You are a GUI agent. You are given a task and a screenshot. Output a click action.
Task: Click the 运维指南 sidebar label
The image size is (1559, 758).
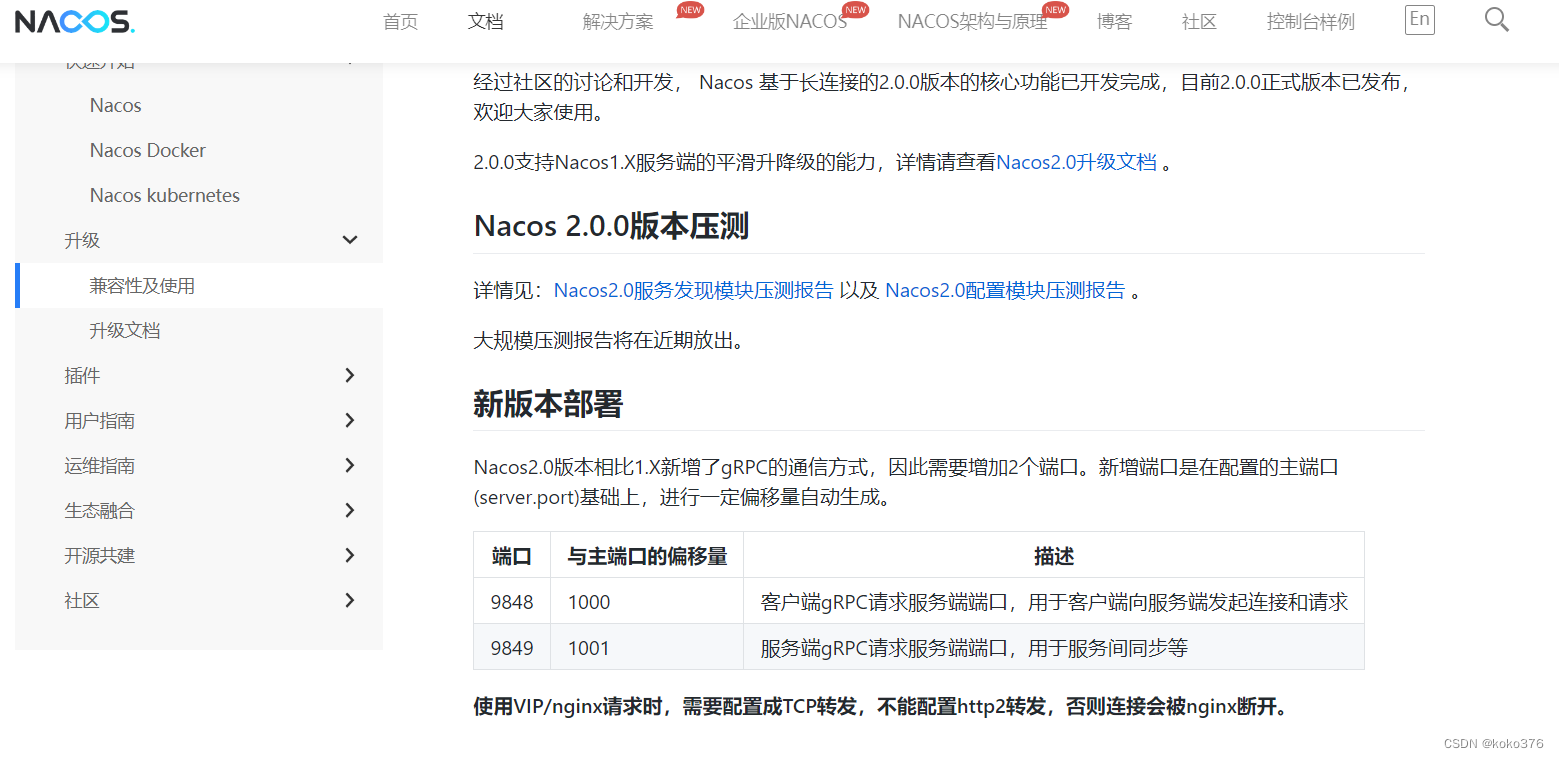point(99,465)
